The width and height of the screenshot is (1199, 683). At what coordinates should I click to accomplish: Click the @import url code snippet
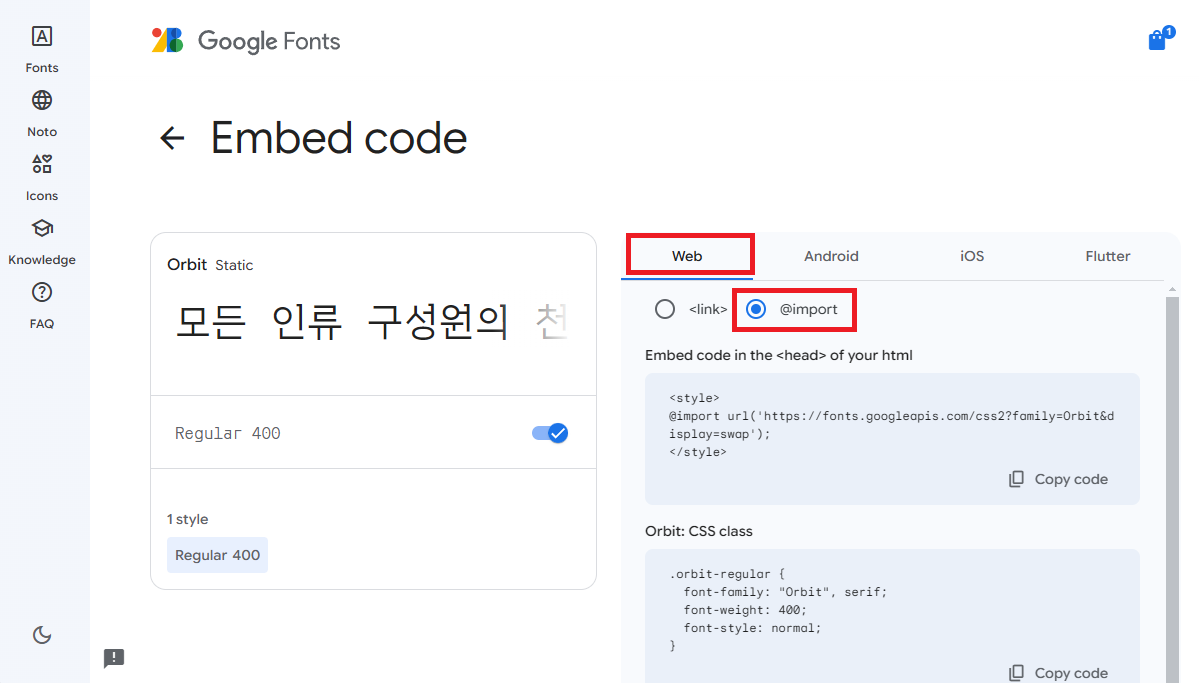(891, 425)
